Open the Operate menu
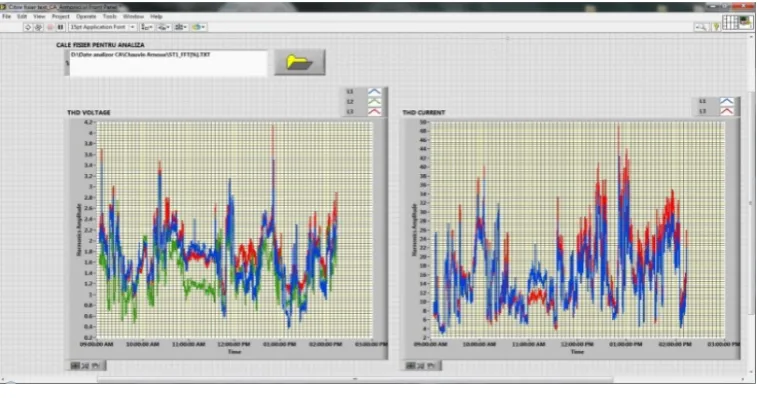757x398 pixels. pos(86,16)
